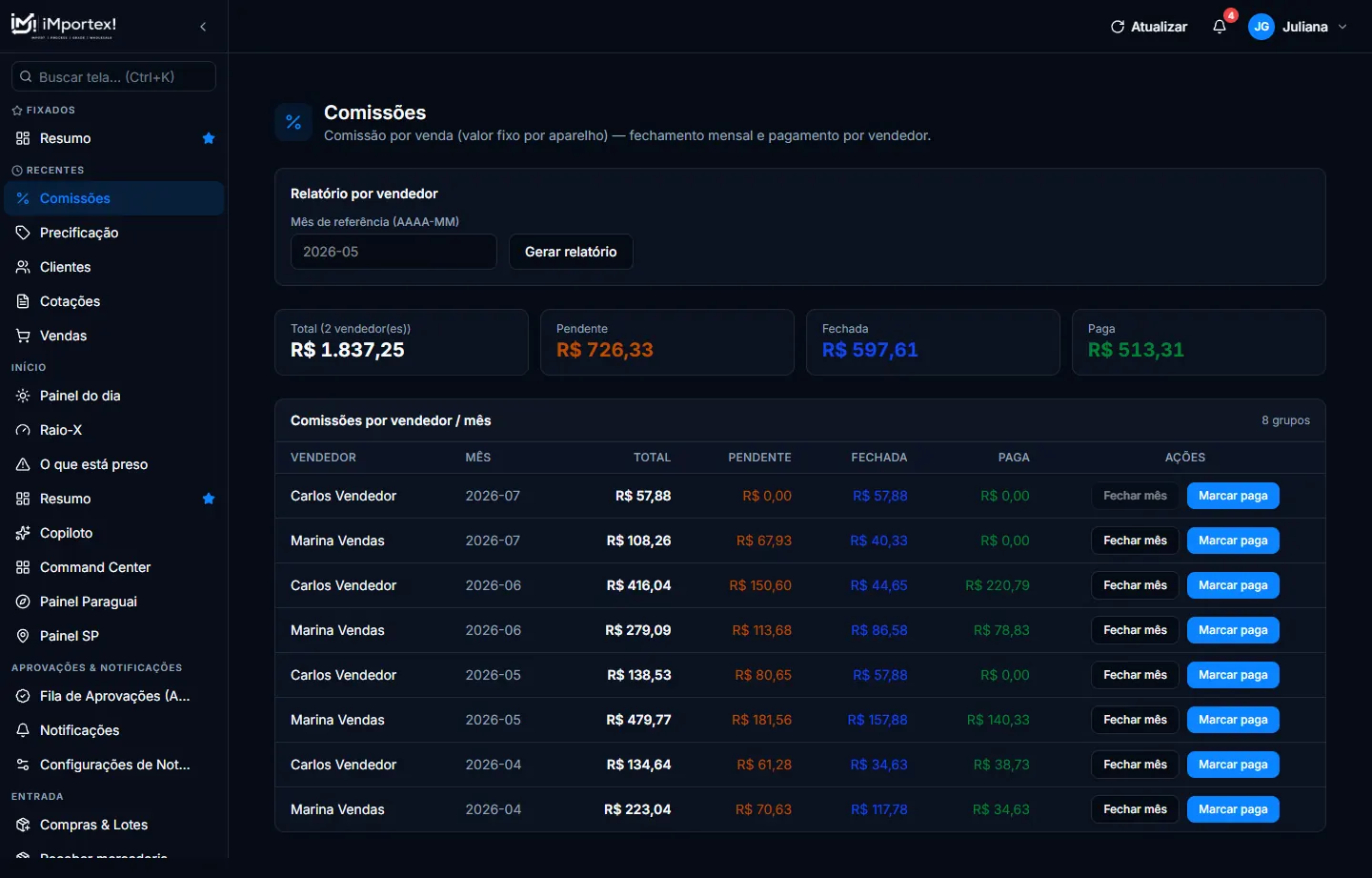Viewport: 1372px width, 878px height.
Task: Open Precificação from the sidebar
Action: (x=114, y=233)
